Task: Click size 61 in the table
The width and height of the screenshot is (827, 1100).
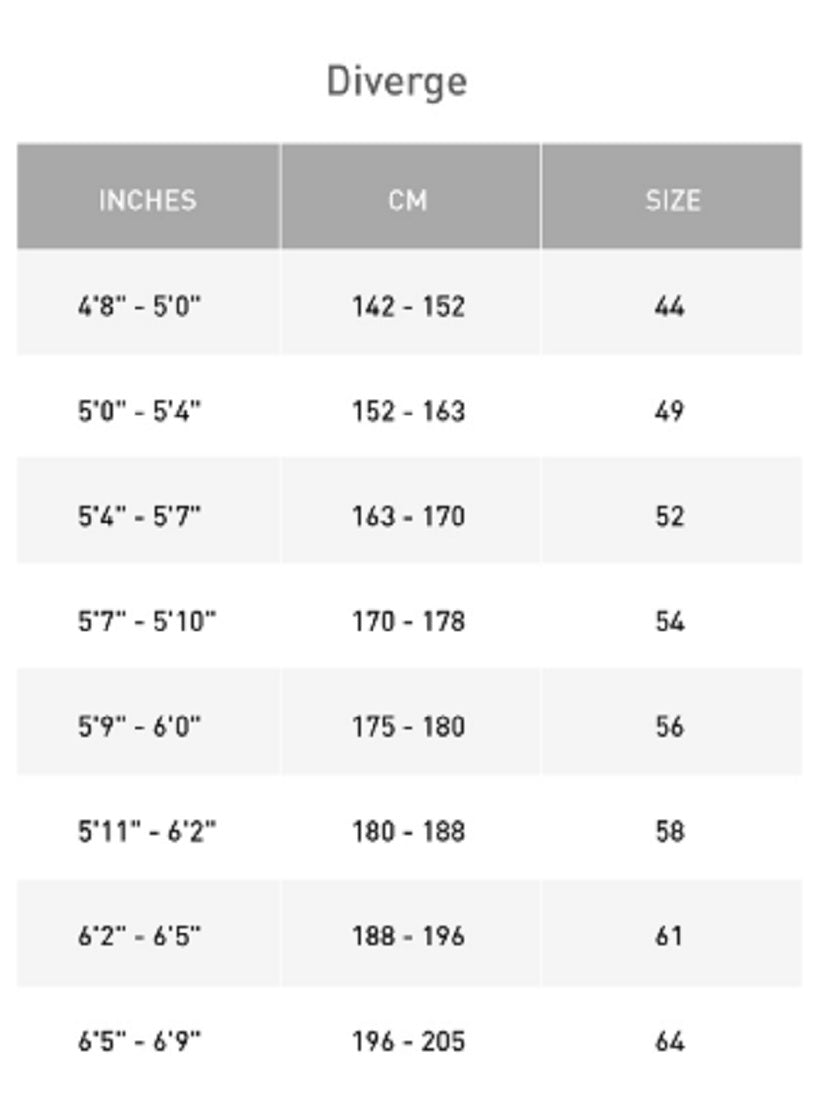Action: (x=669, y=936)
